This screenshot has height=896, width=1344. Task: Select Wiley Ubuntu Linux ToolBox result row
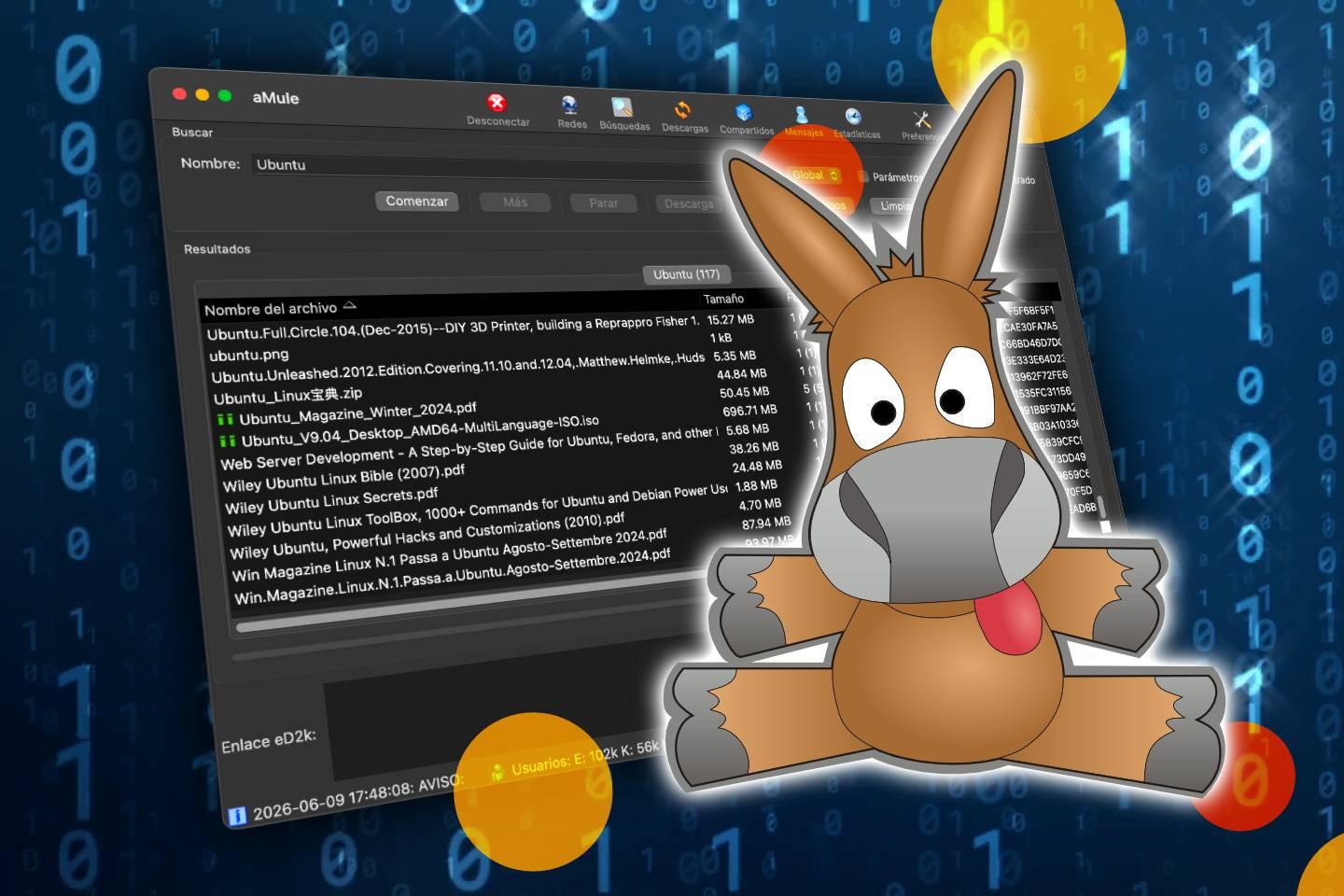(x=478, y=510)
